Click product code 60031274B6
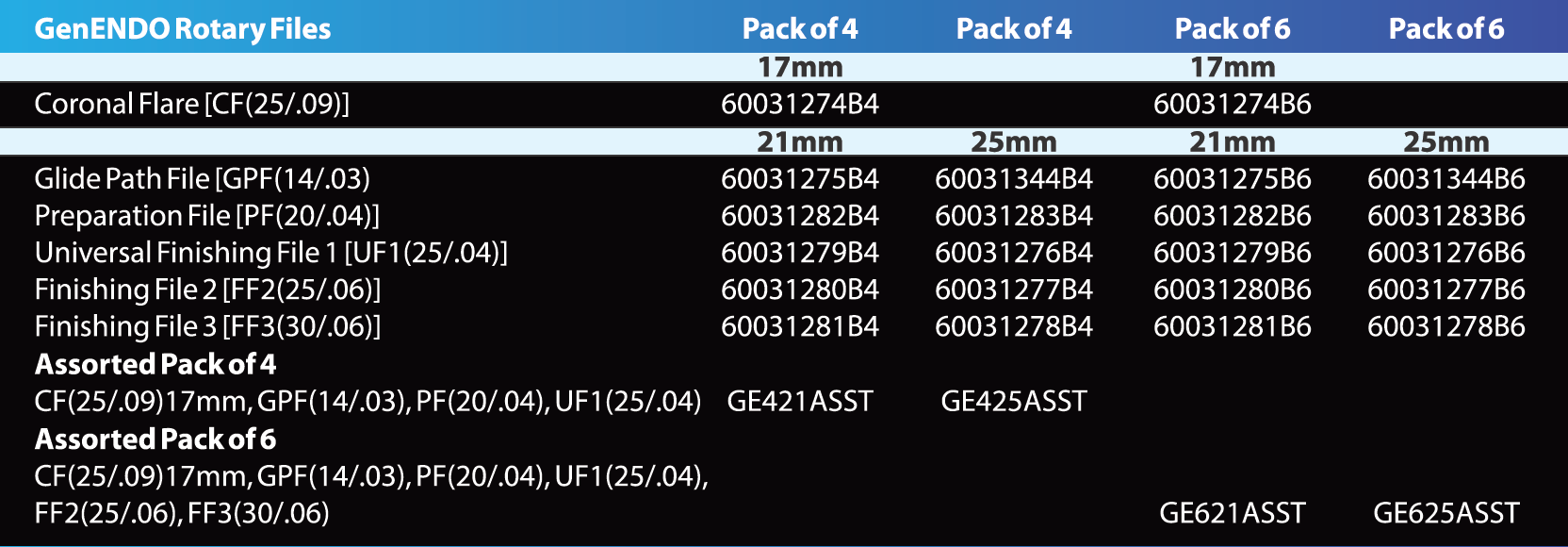The width and height of the screenshot is (1568, 547). coord(1232,104)
